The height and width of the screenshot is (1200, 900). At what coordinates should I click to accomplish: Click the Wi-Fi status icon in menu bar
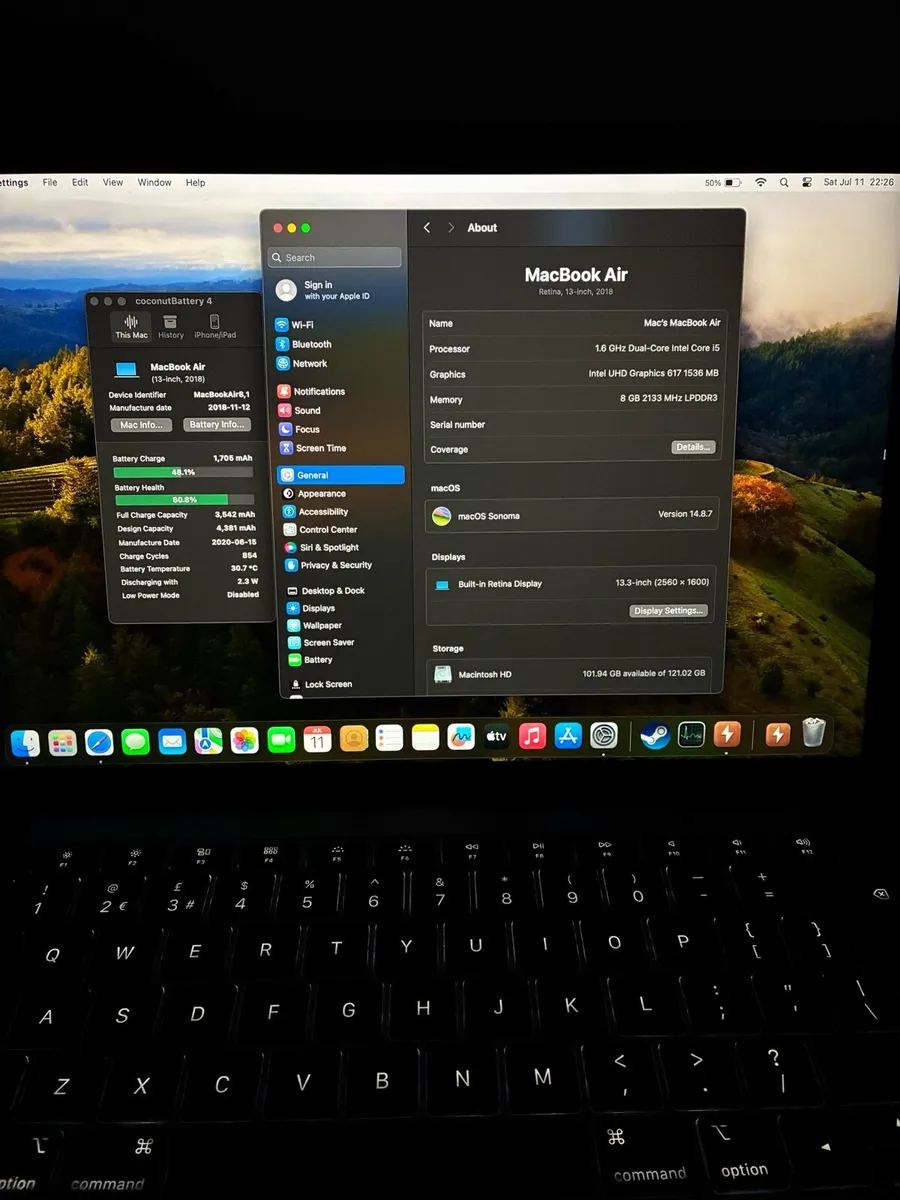761,183
